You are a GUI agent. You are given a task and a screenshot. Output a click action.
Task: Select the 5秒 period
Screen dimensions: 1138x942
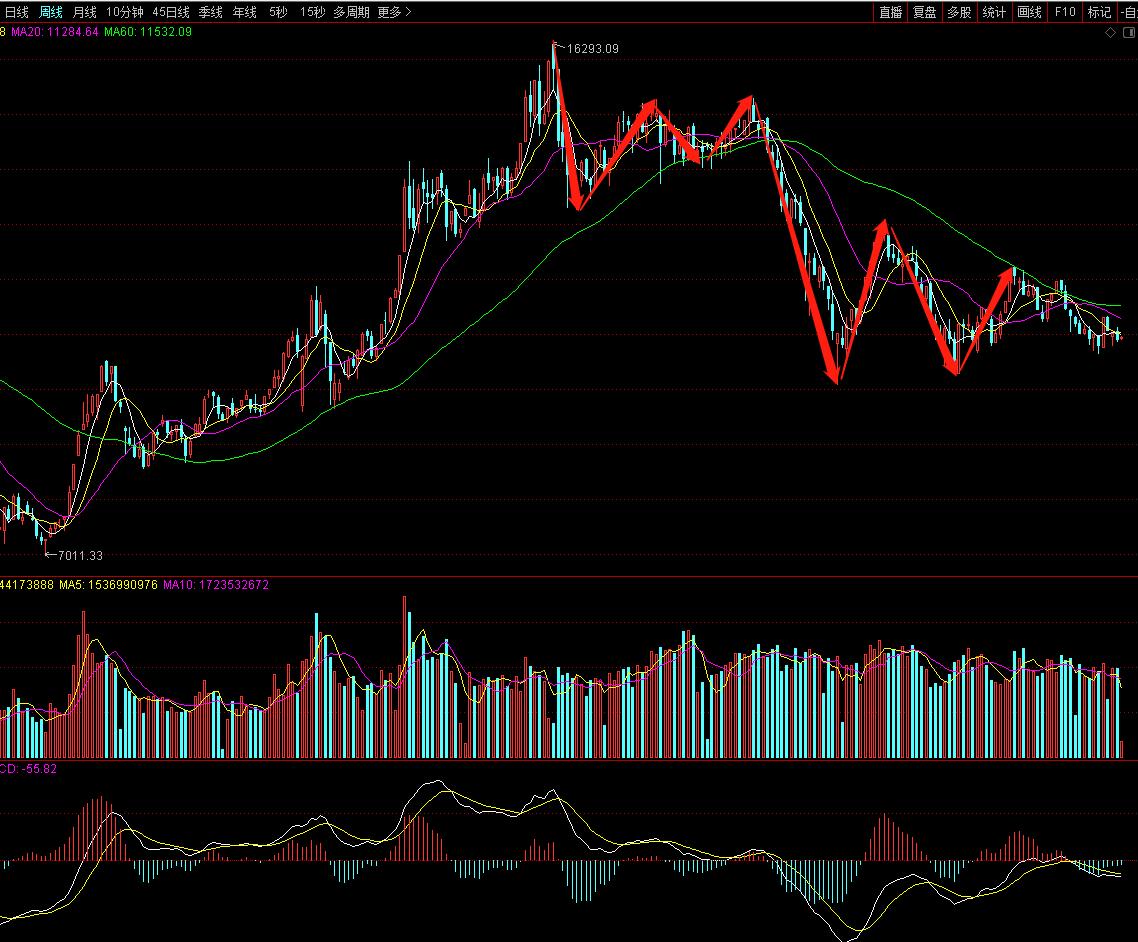[278, 12]
